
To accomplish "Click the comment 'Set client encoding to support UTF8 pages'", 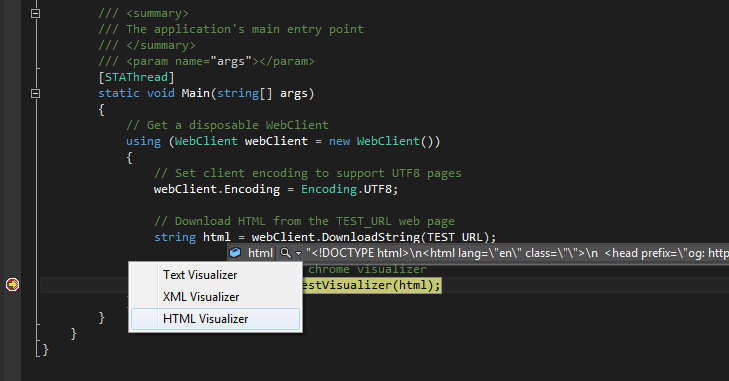I will click(308, 173).
